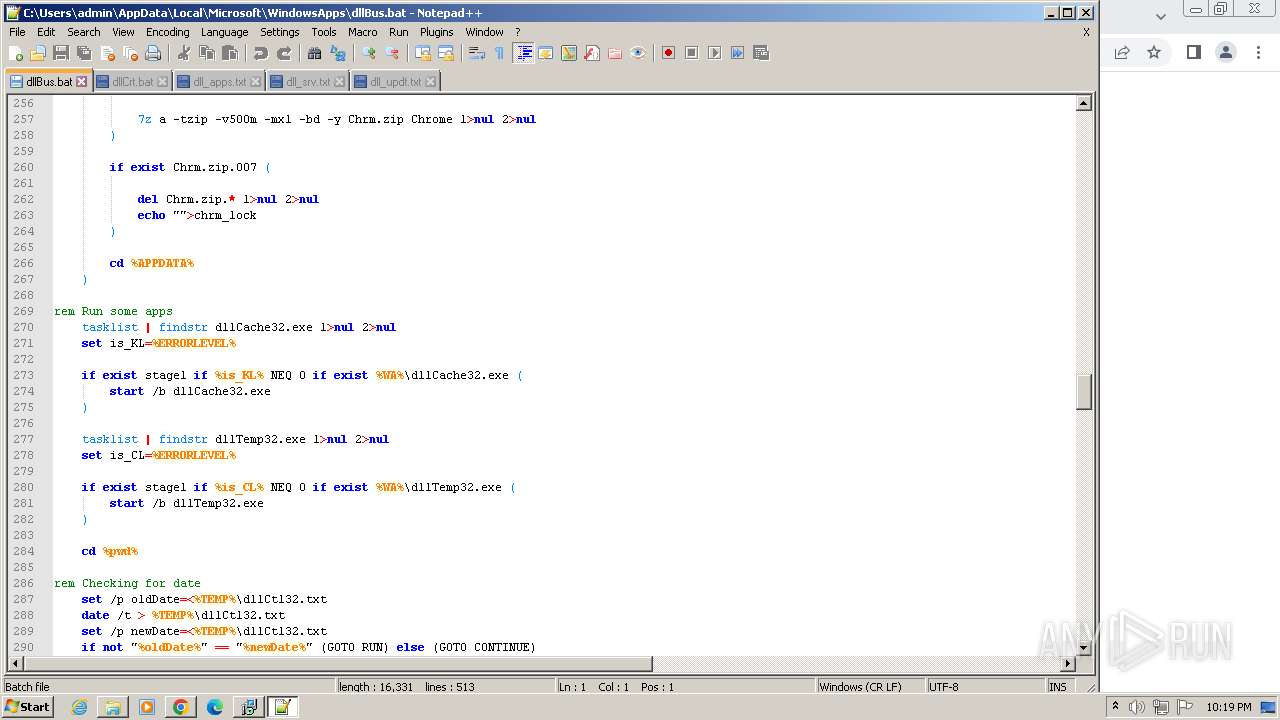Print the document with the Print icon
1280x720 pixels.
pyautogui.click(x=153, y=53)
